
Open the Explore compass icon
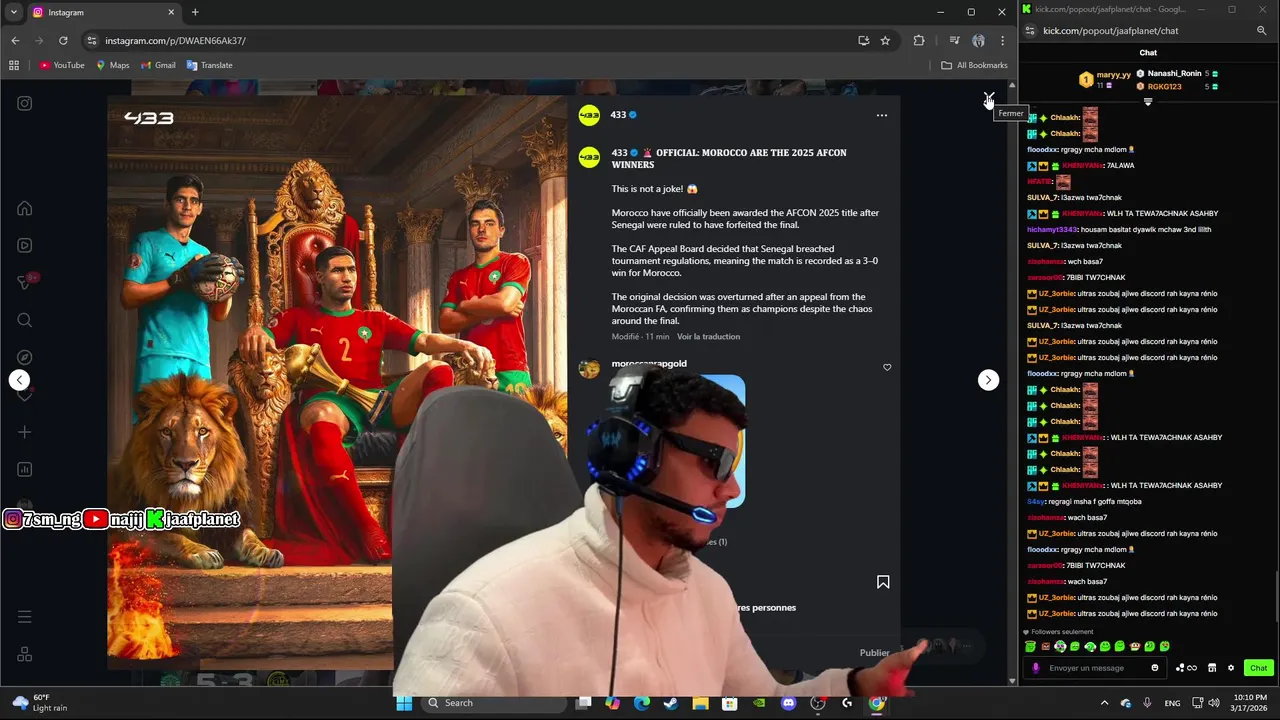25,357
